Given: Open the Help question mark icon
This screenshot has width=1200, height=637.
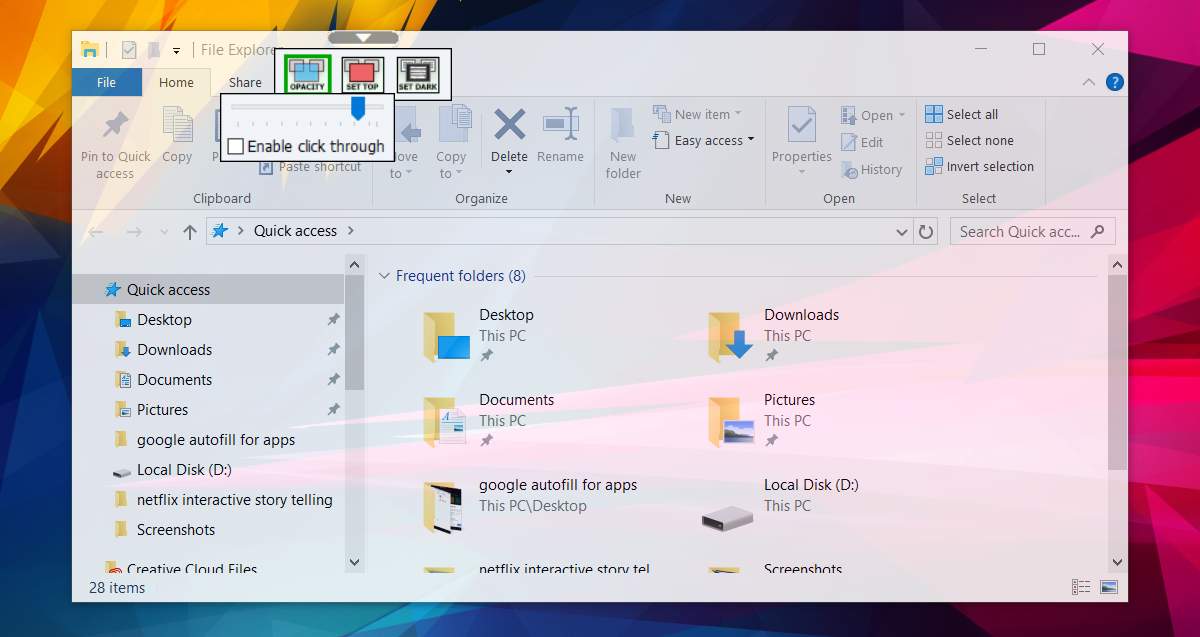Looking at the screenshot, I should (x=1114, y=82).
